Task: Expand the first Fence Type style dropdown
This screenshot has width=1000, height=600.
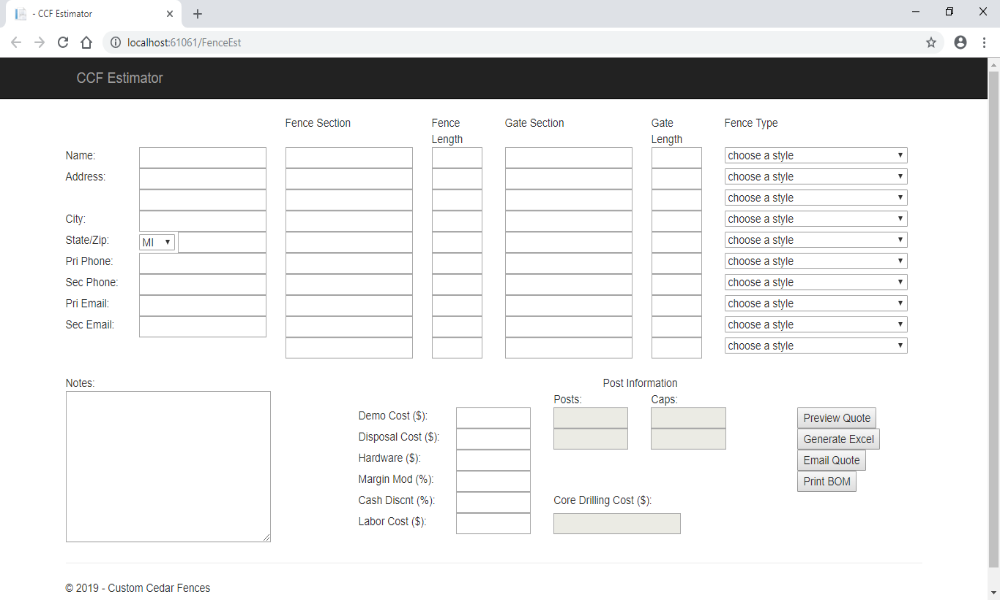Action: click(816, 156)
